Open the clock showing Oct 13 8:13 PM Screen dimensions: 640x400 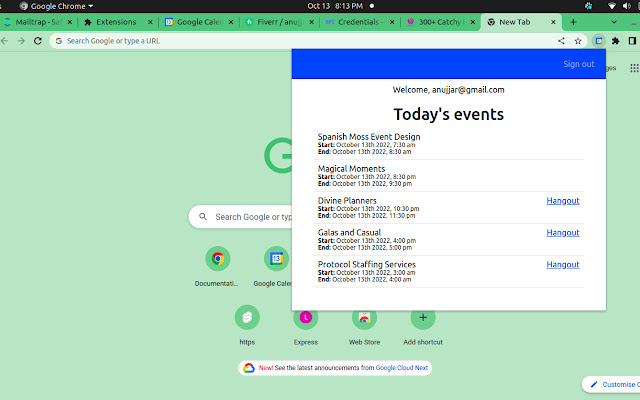tap(335, 6)
